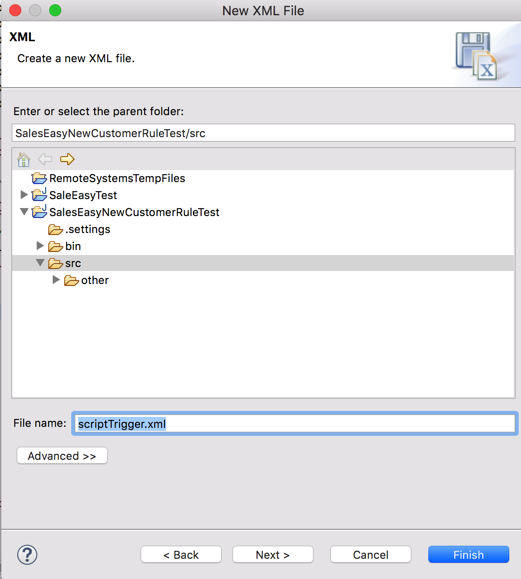The height and width of the screenshot is (579, 521).
Task: Go to the Next > wizard page
Action: point(273,555)
